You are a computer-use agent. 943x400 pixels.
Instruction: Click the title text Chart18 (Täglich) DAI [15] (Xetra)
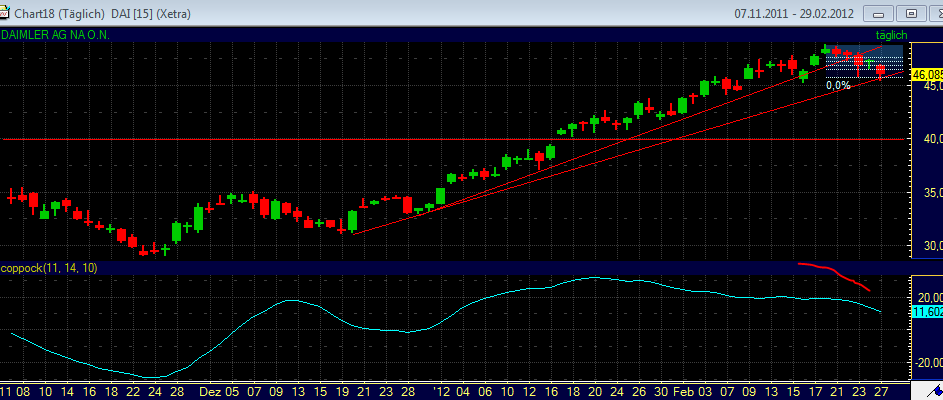tap(102, 13)
